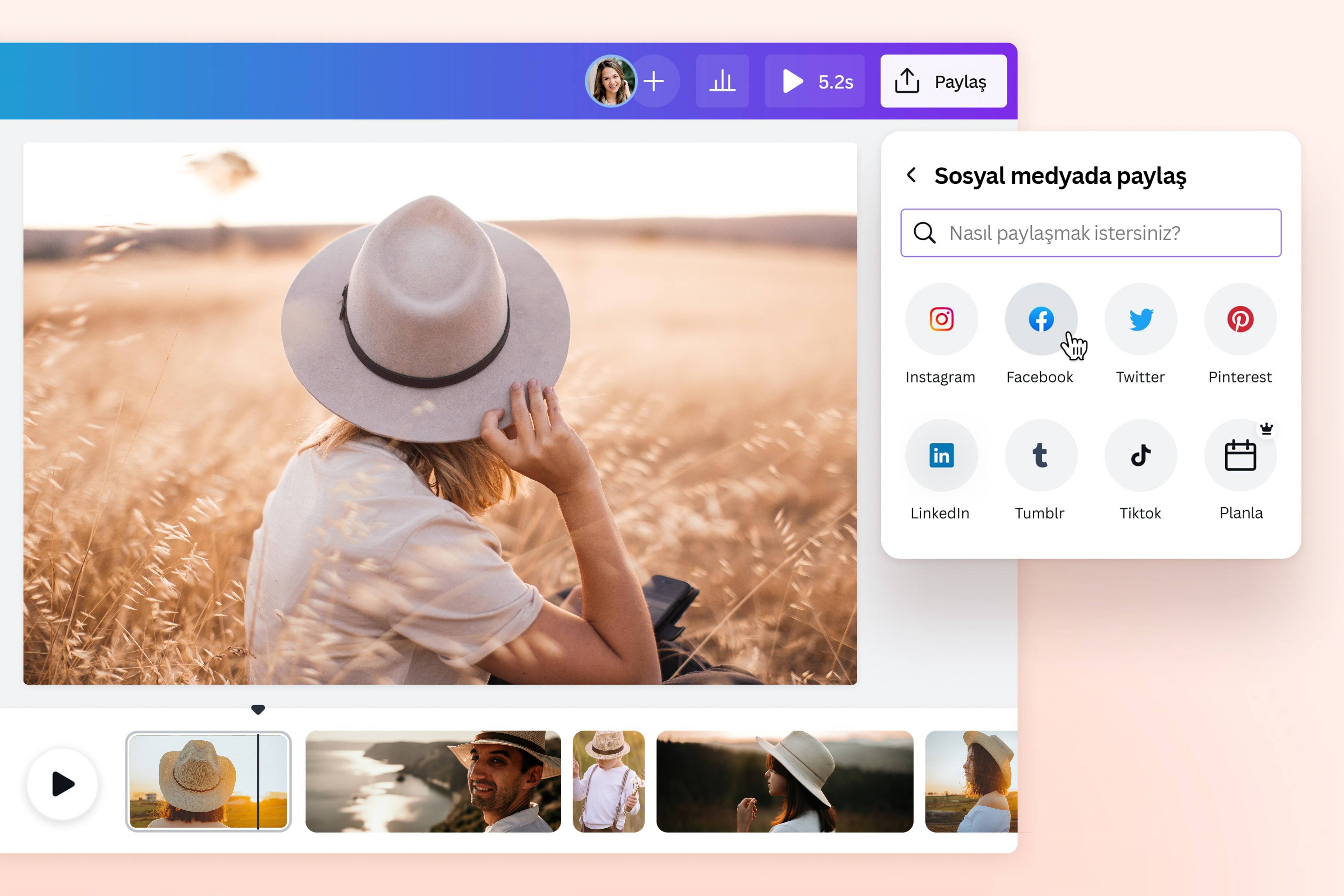Open the Tumblr share option

tap(1041, 455)
